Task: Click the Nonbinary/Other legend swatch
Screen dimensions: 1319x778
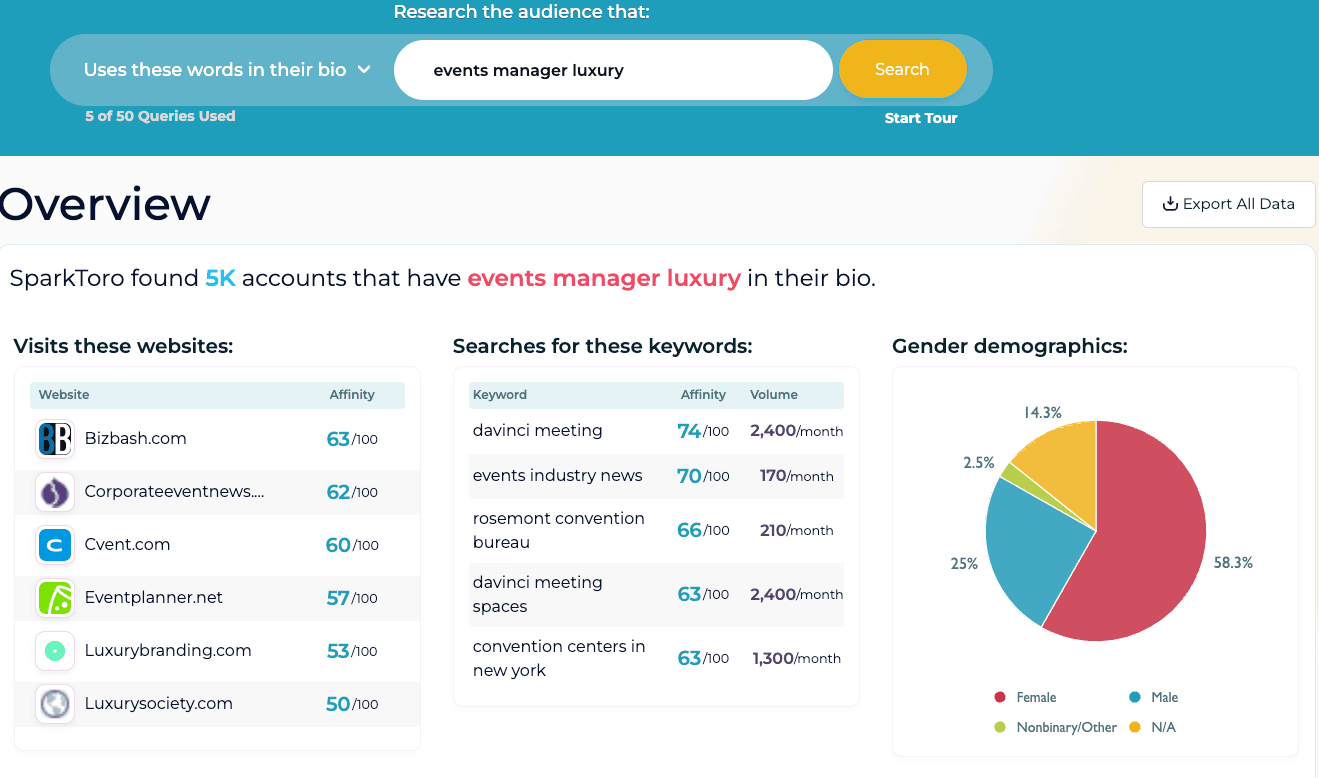Action: (1000, 728)
